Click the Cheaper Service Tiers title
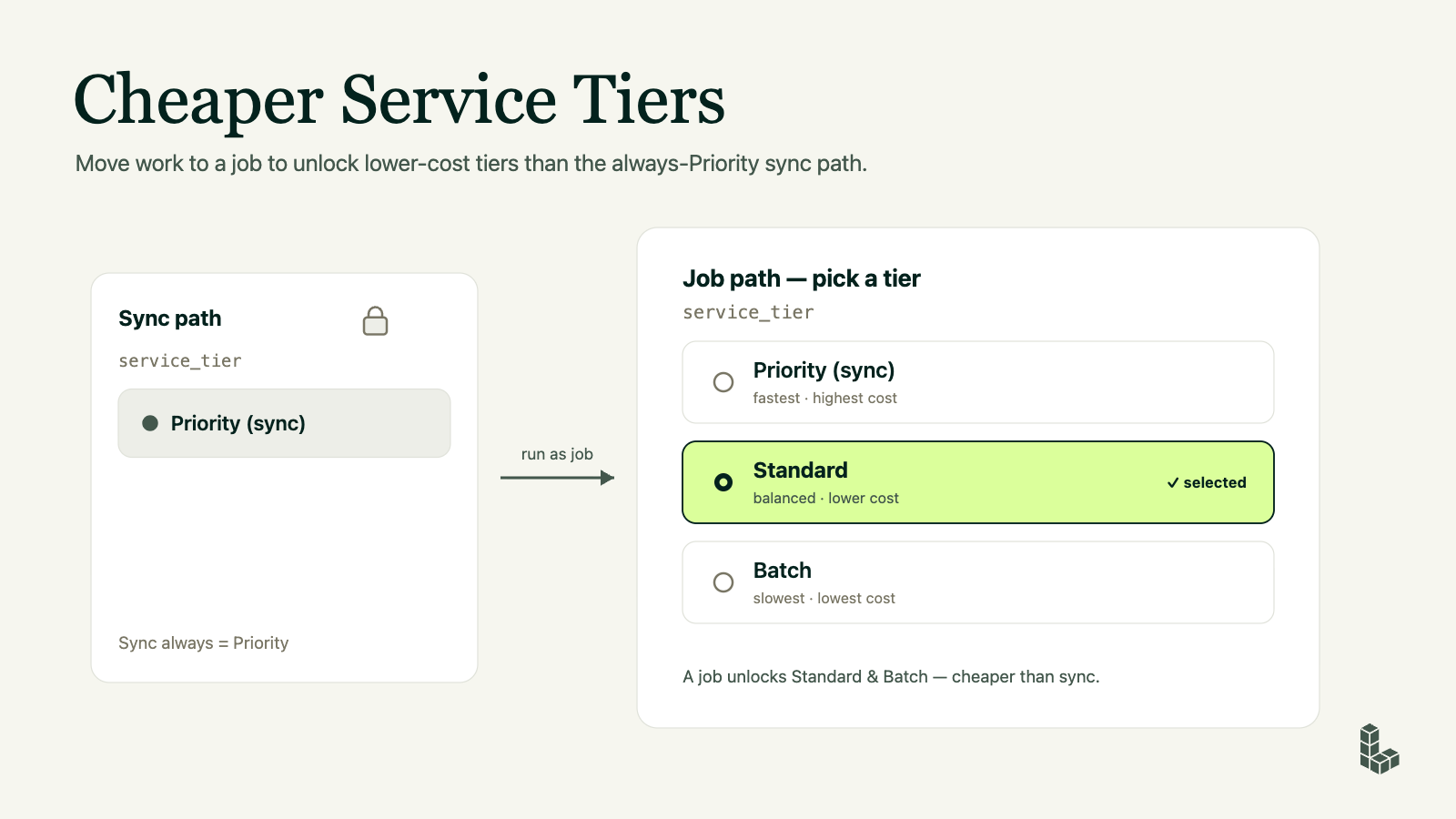The width and height of the screenshot is (1456, 819). 399,100
